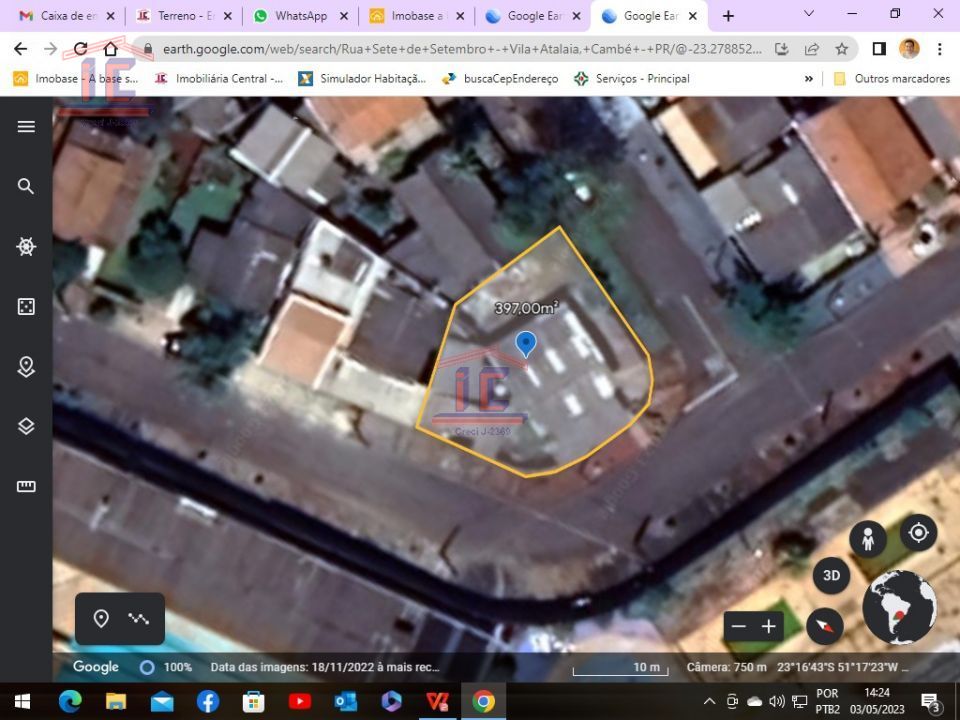Image resolution: width=960 pixels, height=720 pixels.
Task: Click the I'm Feeling Lucky dice
Action: click(x=26, y=306)
